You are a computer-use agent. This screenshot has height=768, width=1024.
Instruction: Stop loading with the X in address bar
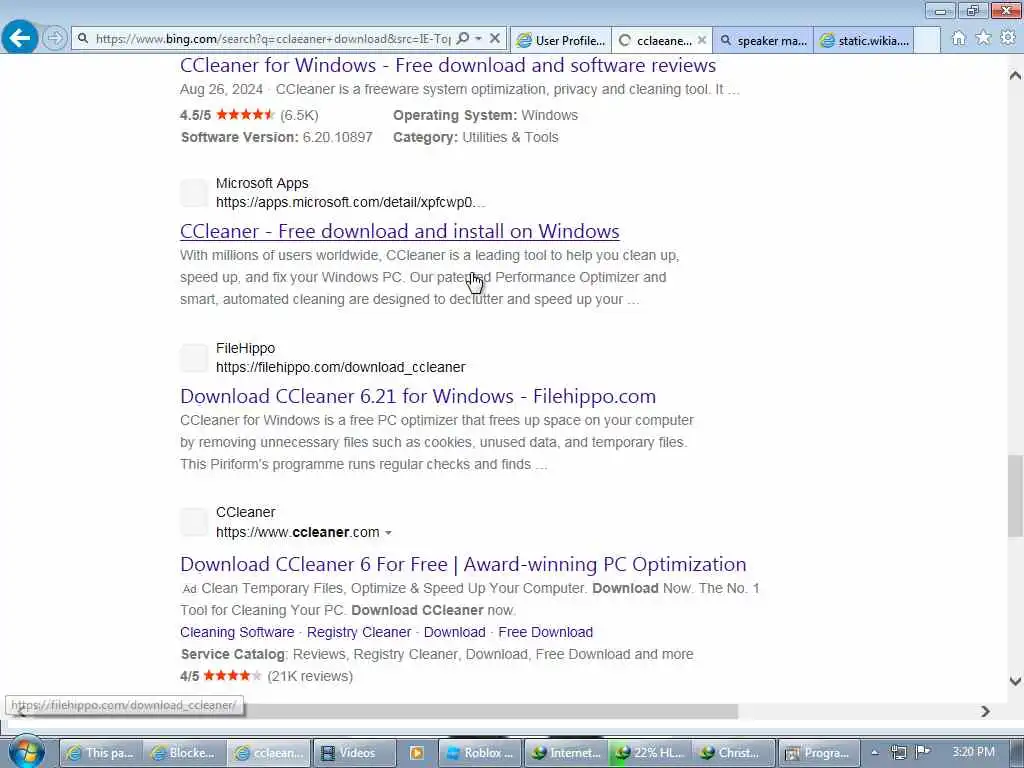pyautogui.click(x=495, y=39)
